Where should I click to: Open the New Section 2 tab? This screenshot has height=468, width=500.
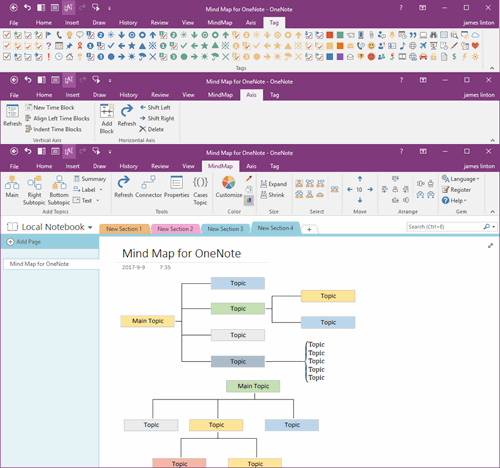[175, 229]
